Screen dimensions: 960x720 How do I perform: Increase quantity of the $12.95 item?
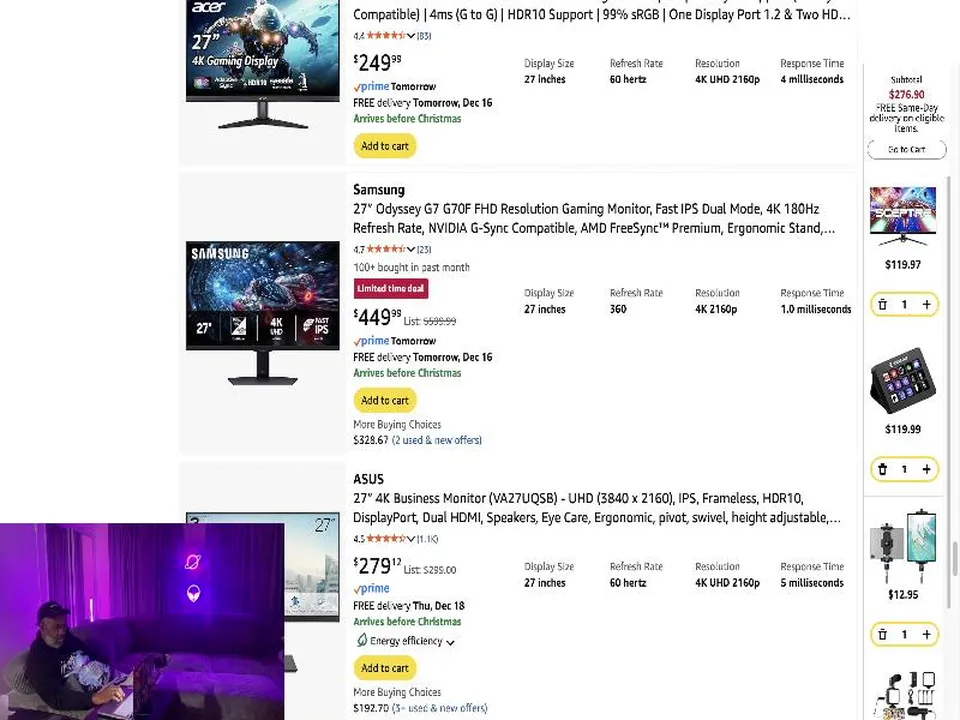click(926, 634)
